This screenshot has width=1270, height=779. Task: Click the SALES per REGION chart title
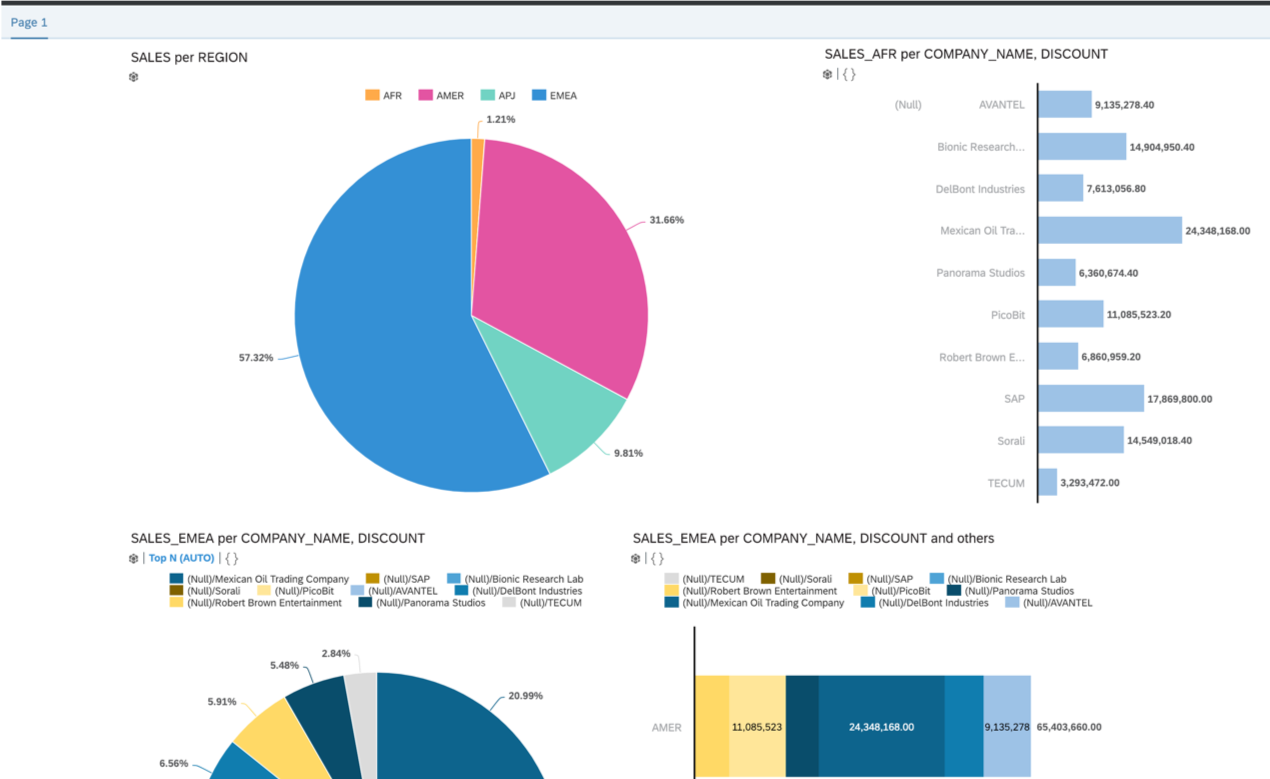tap(189, 57)
